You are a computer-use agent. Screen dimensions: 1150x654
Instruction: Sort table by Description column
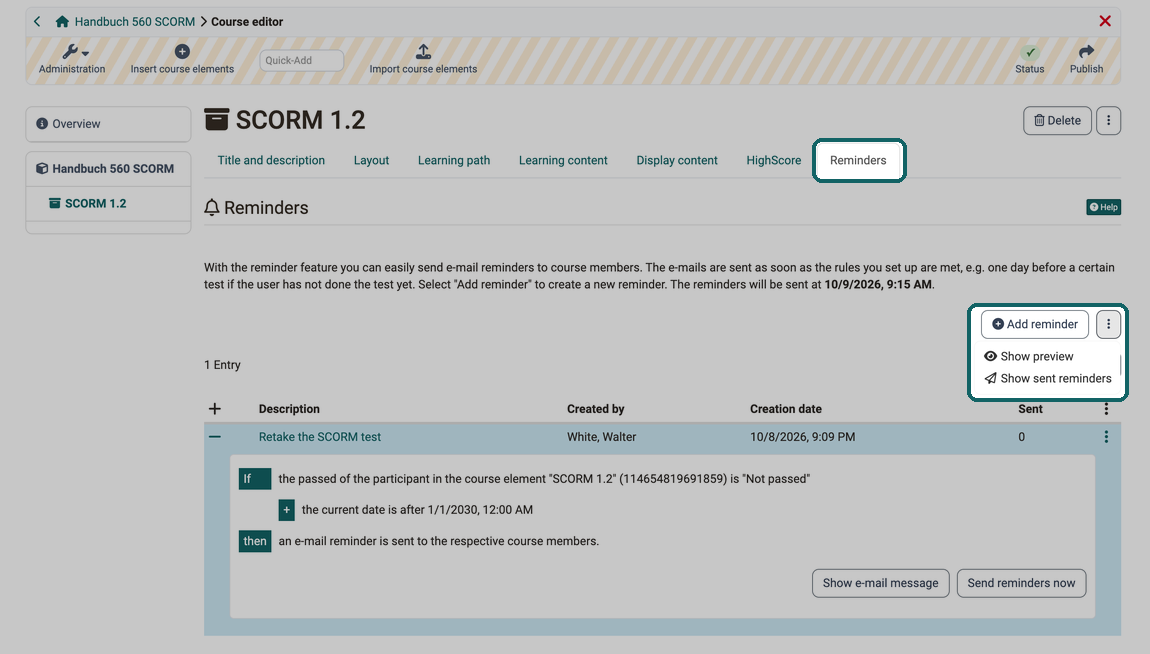click(289, 409)
